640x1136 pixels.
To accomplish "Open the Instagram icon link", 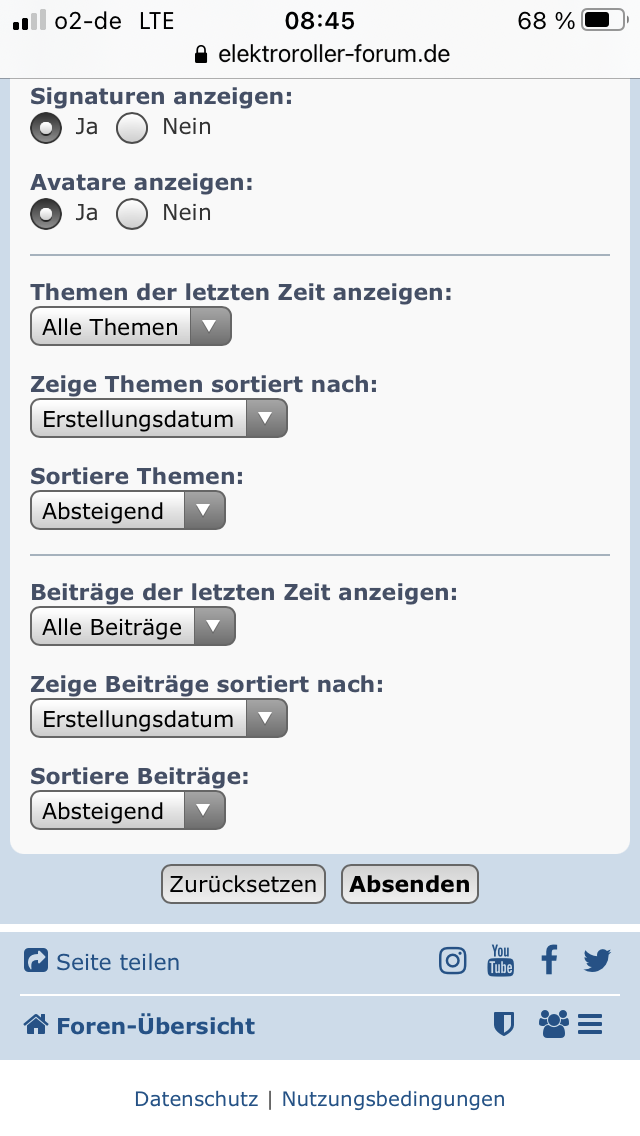I will point(453,961).
